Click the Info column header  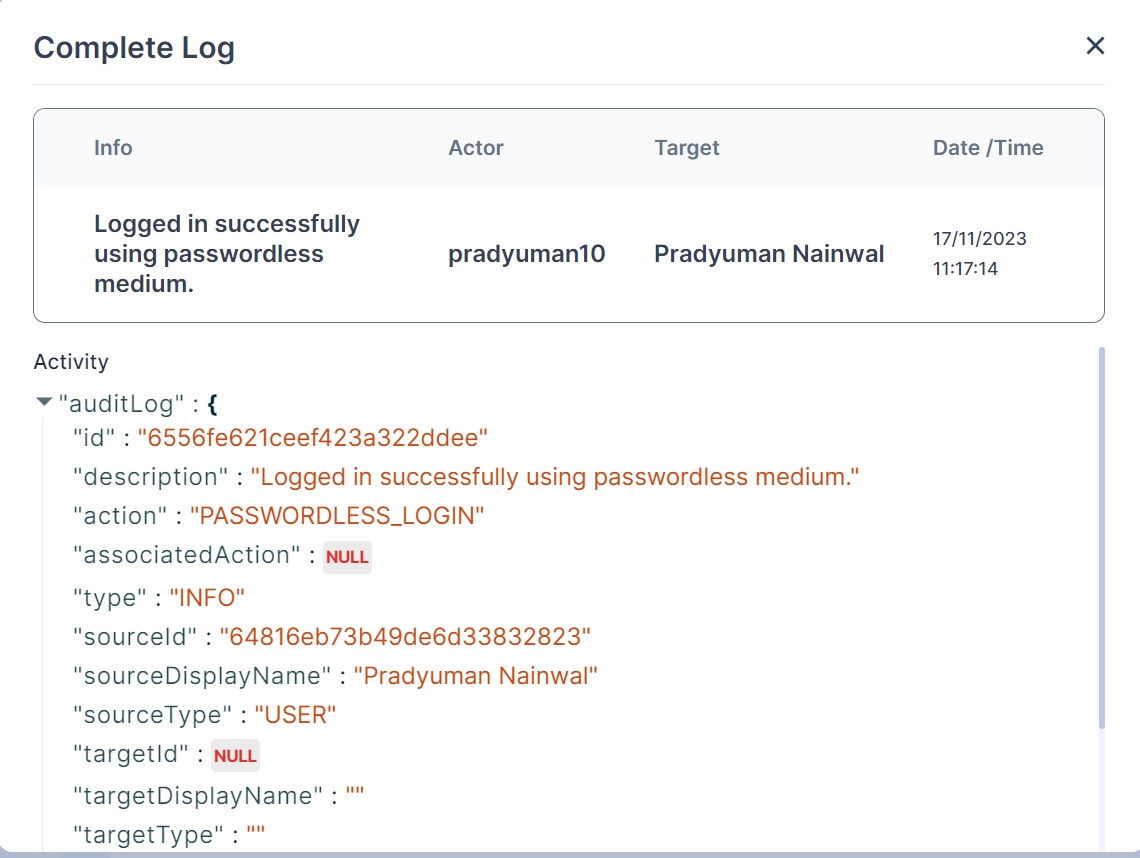(113, 148)
